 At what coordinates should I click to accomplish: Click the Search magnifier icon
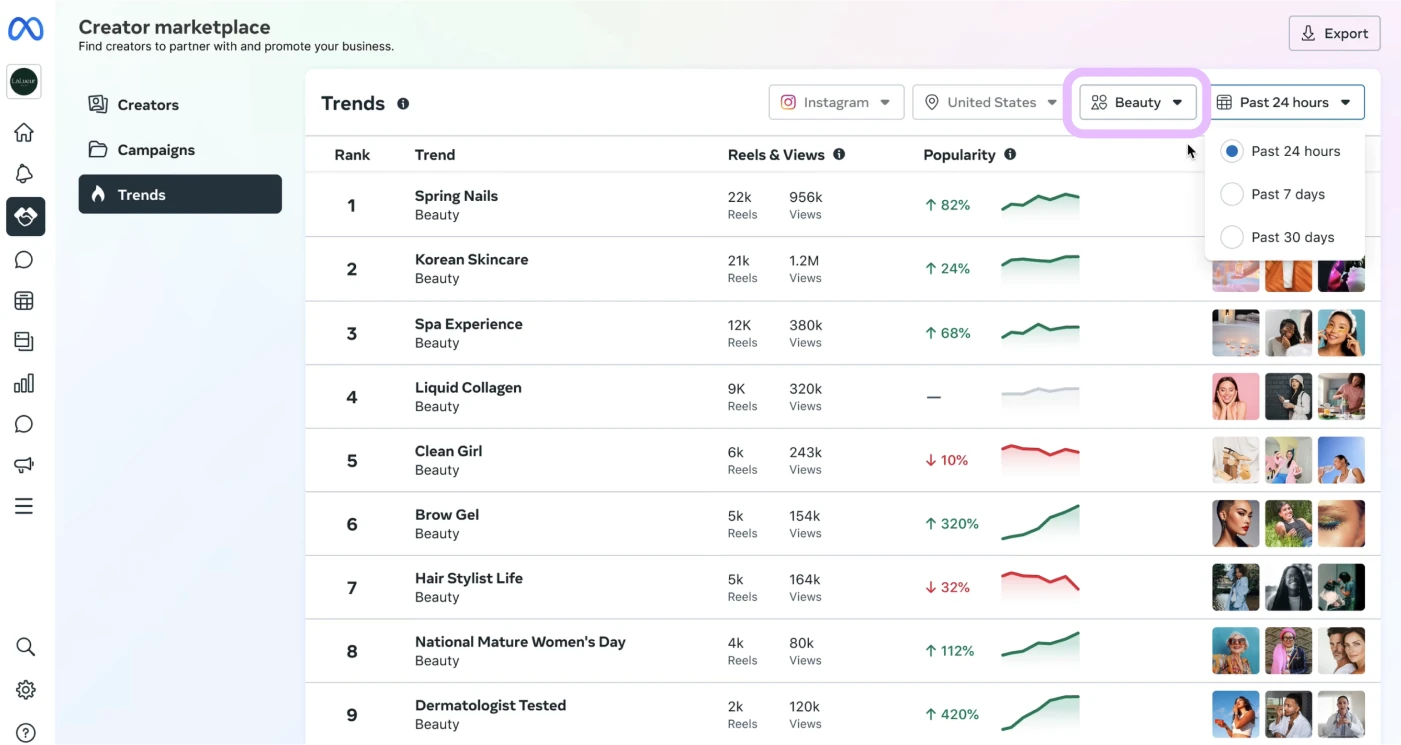click(x=25, y=647)
